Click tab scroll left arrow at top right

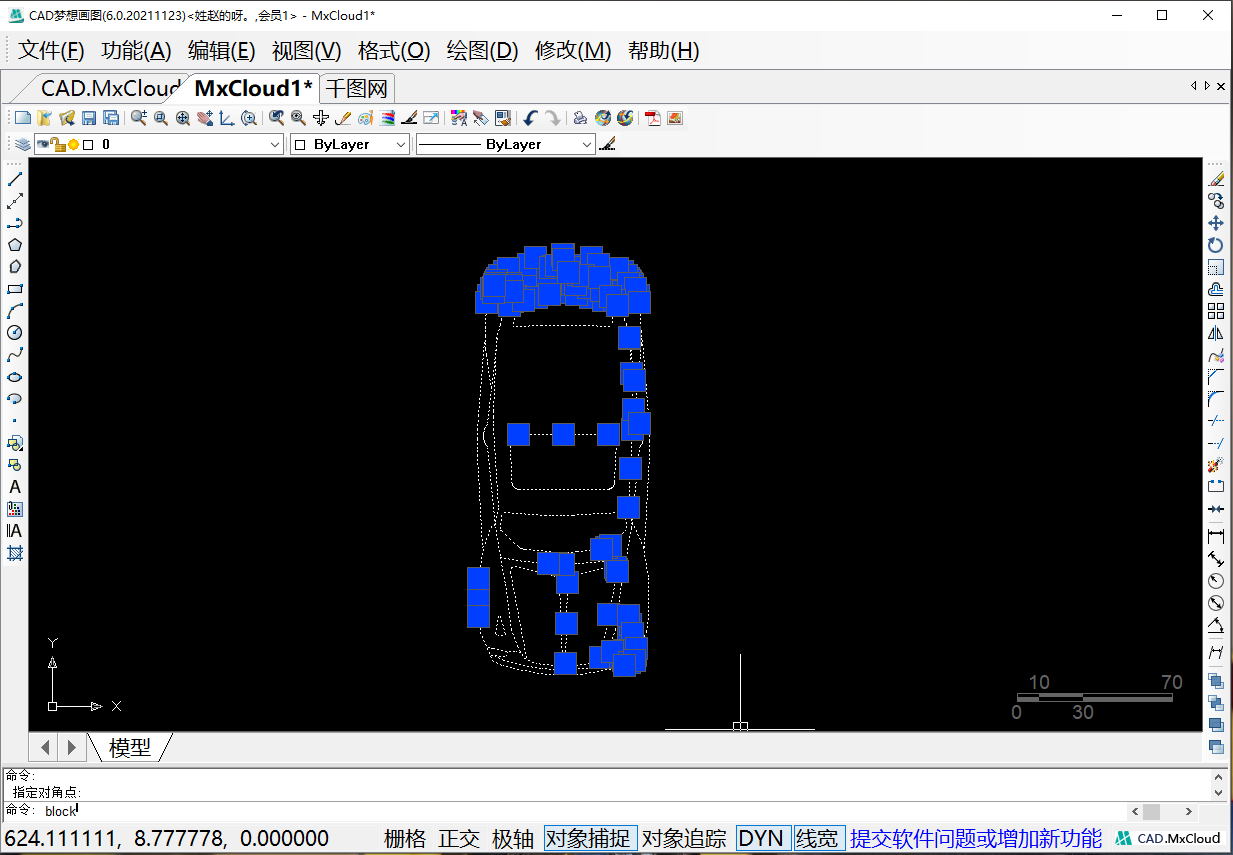point(1194,86)
